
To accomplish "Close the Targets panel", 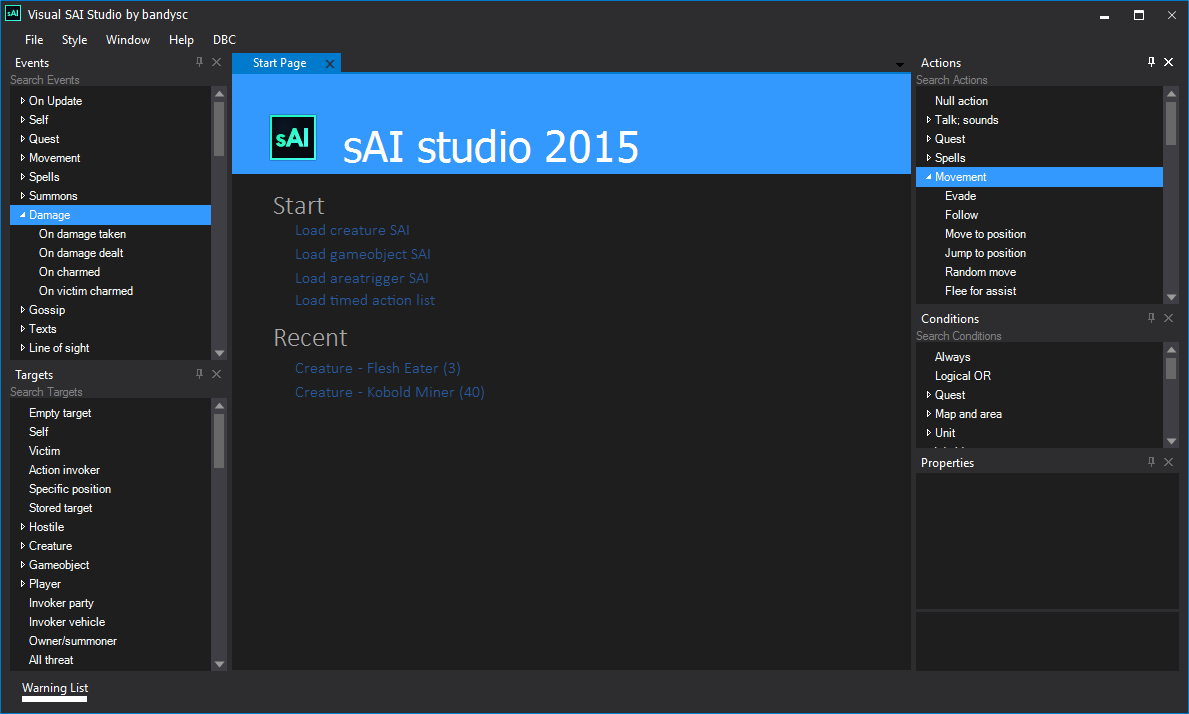I will click(216, 374).
